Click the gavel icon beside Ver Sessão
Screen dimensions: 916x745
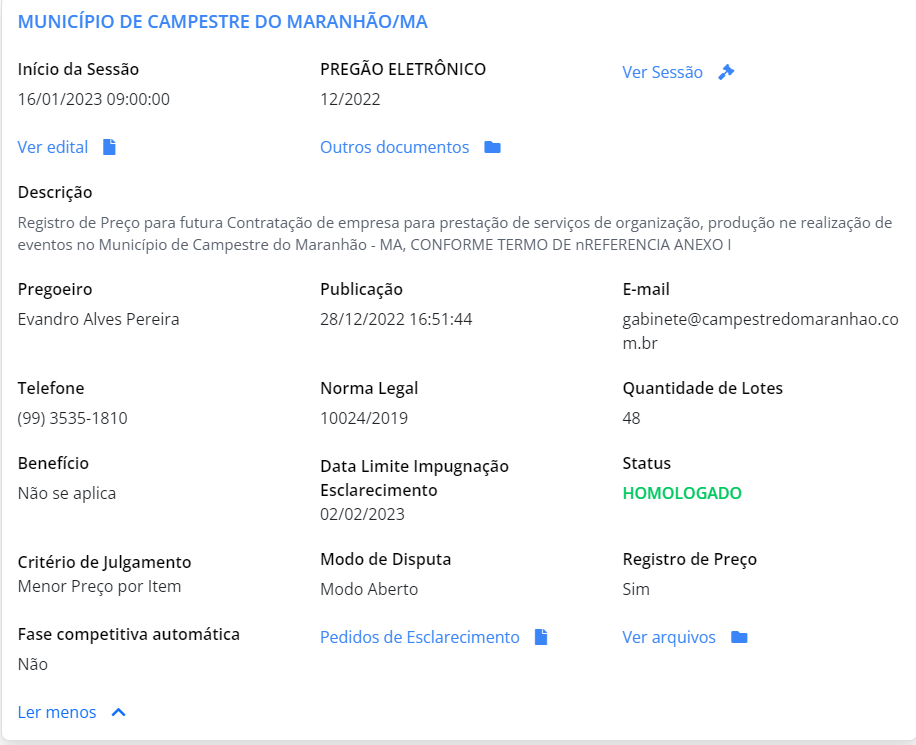(726, 72)
